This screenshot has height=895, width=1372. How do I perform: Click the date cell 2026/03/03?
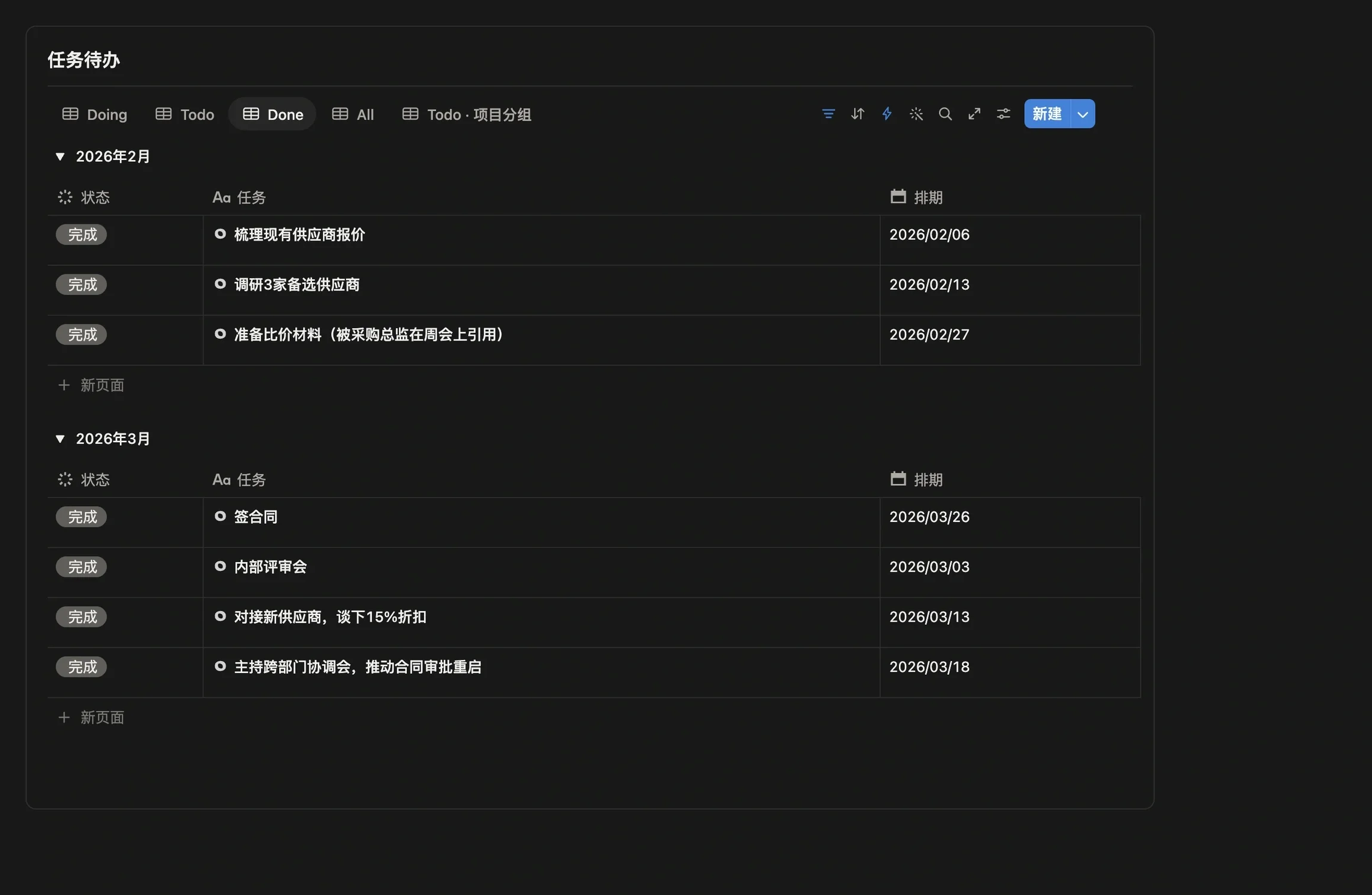click(x=1011, y=572)
